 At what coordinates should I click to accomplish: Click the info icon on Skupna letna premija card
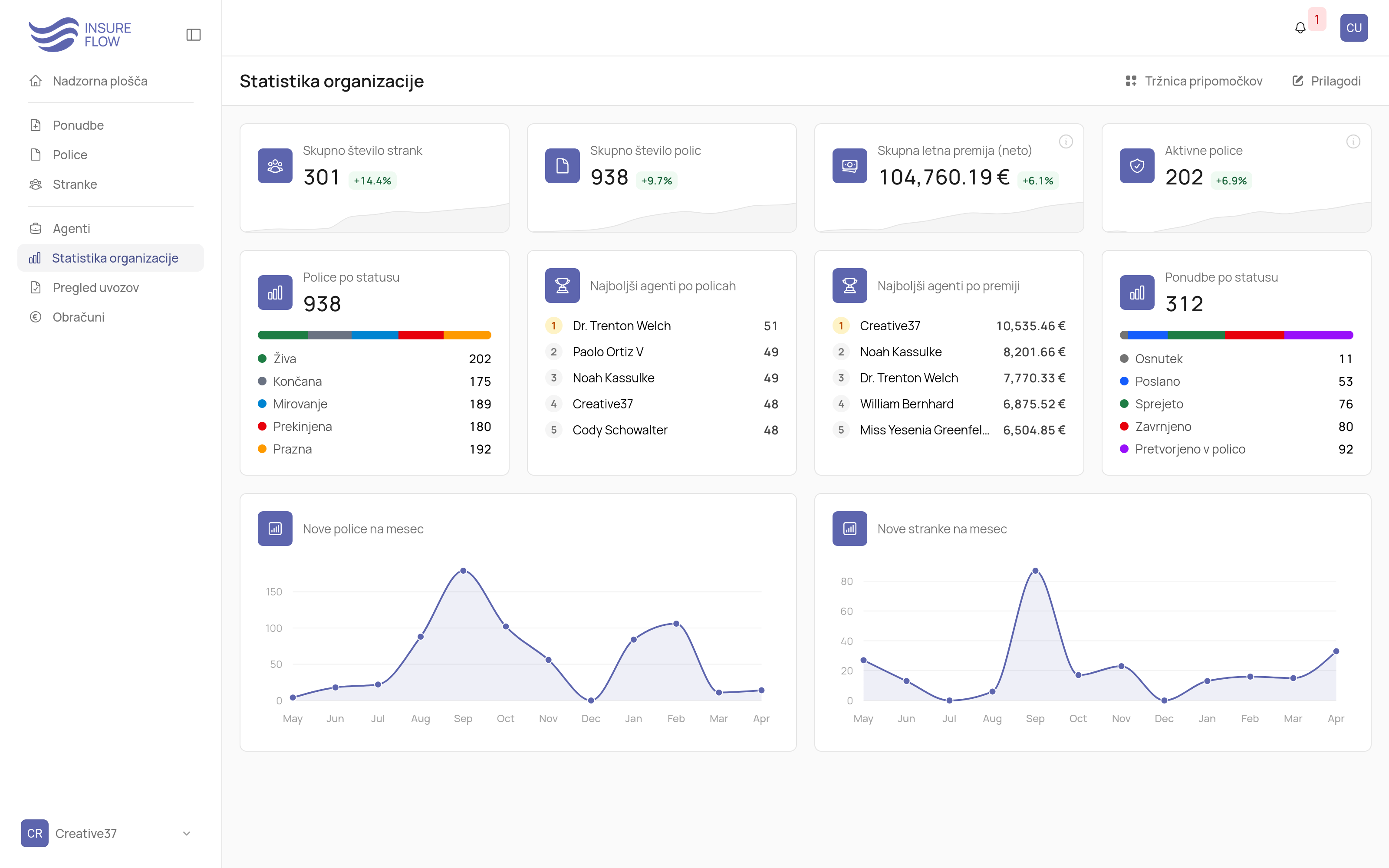click(1066, 141)
